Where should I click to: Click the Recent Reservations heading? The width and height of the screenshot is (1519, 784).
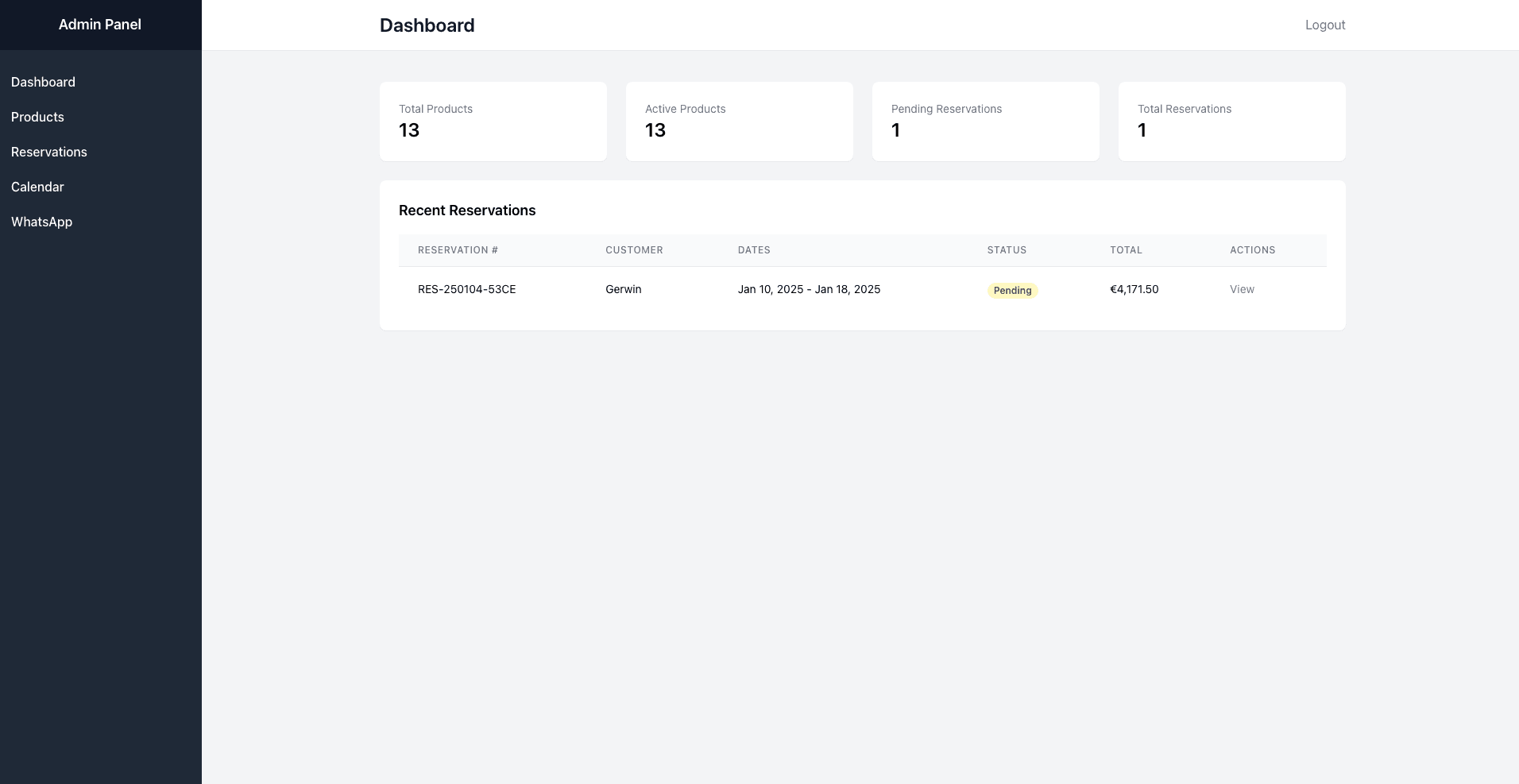coord(467,210)
